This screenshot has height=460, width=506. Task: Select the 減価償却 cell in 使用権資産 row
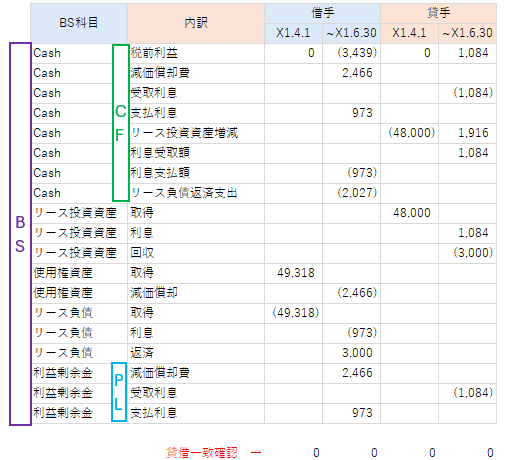click(x=196, y=293)
